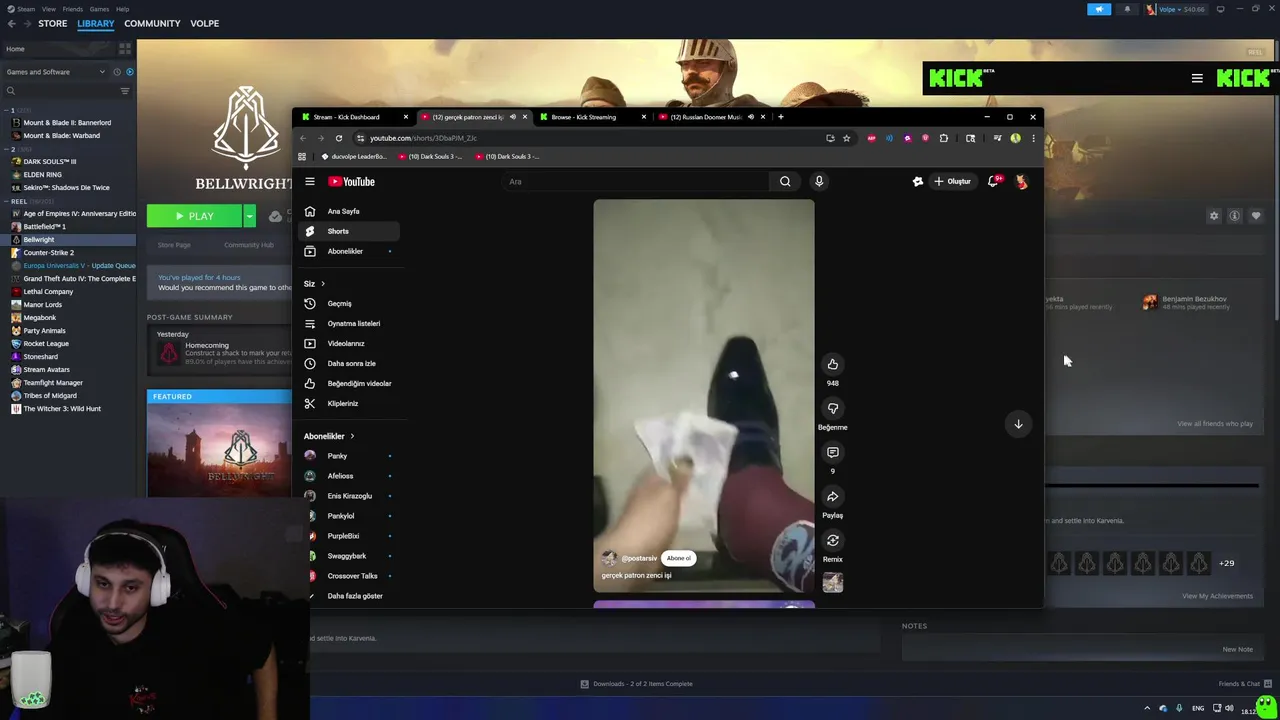
Task: Click the YouTube logo
Action: (351, 181)
